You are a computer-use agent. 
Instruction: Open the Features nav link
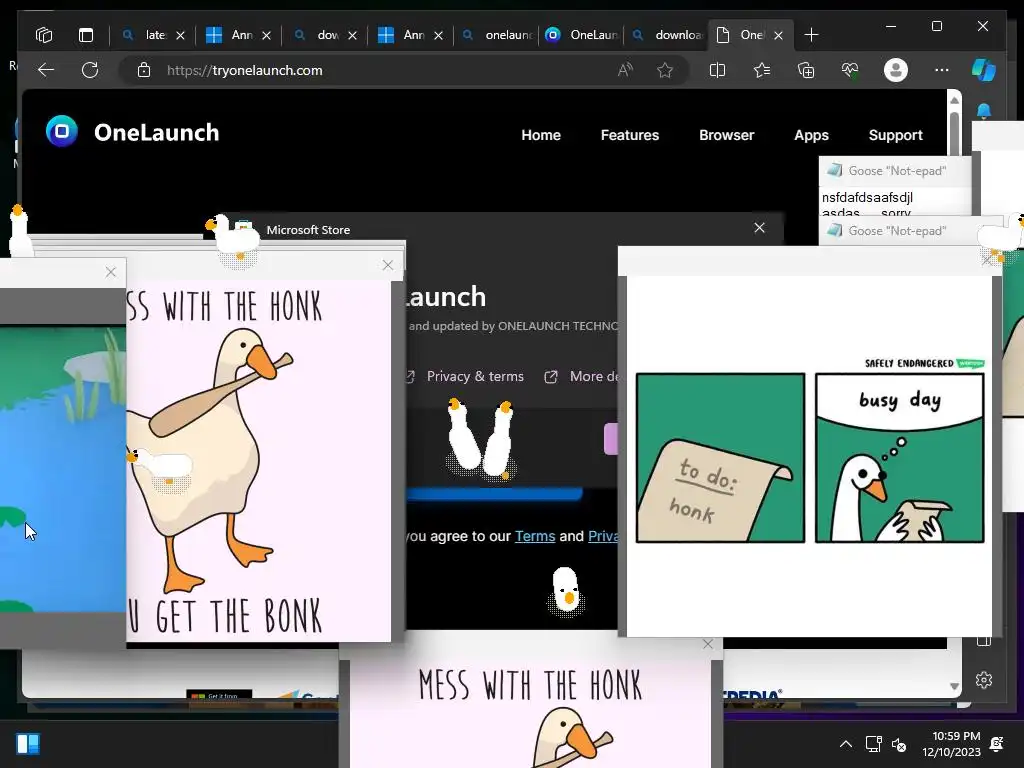[x=630, y=135]
